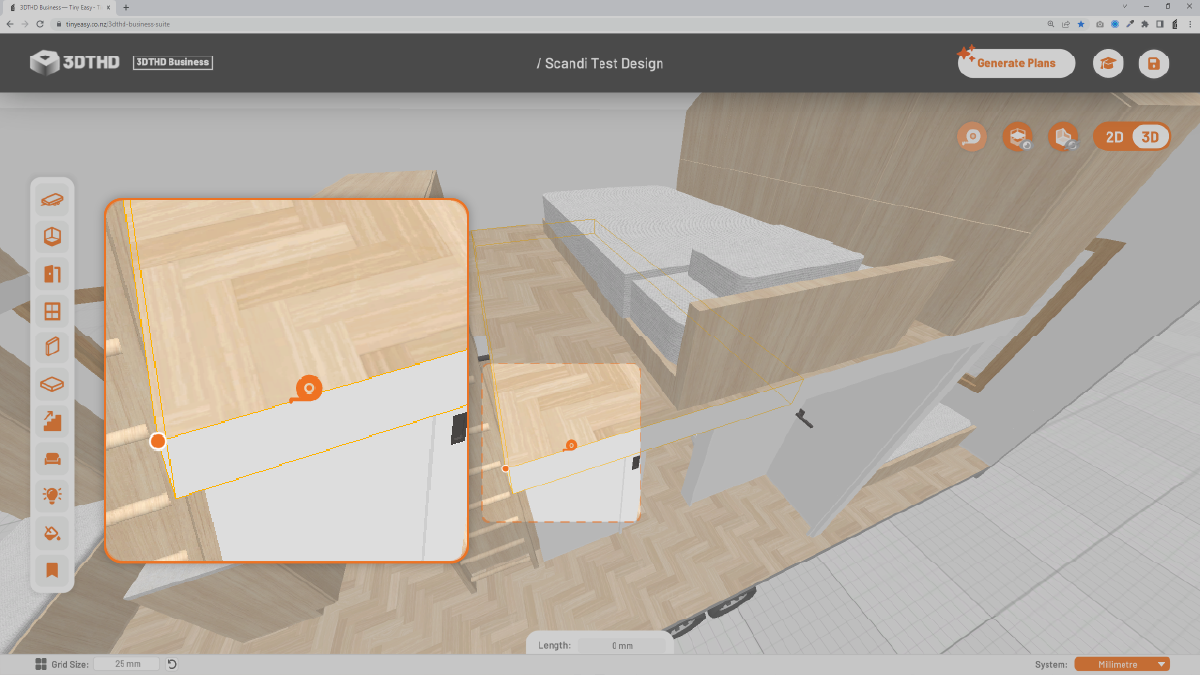The height and width of the screenshot is (675, 1200).
Task: Select the paint bucket tool
Action: coord(52,532)
